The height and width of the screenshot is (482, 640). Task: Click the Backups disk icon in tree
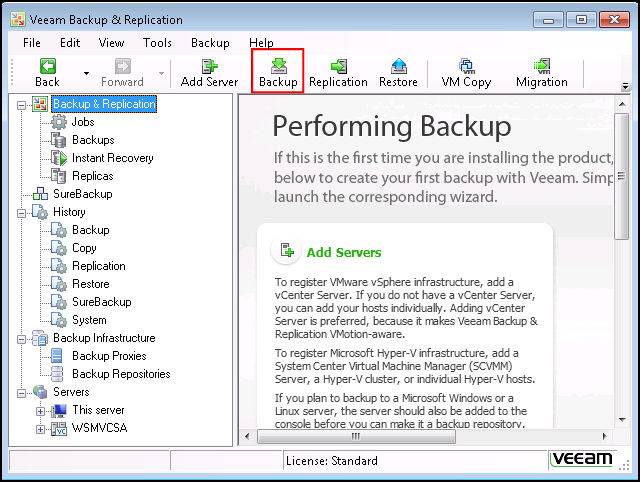click(59, 140)
